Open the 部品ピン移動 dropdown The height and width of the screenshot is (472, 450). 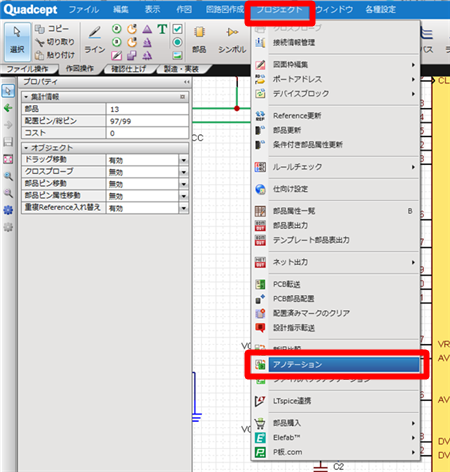[x=184, y=184]
